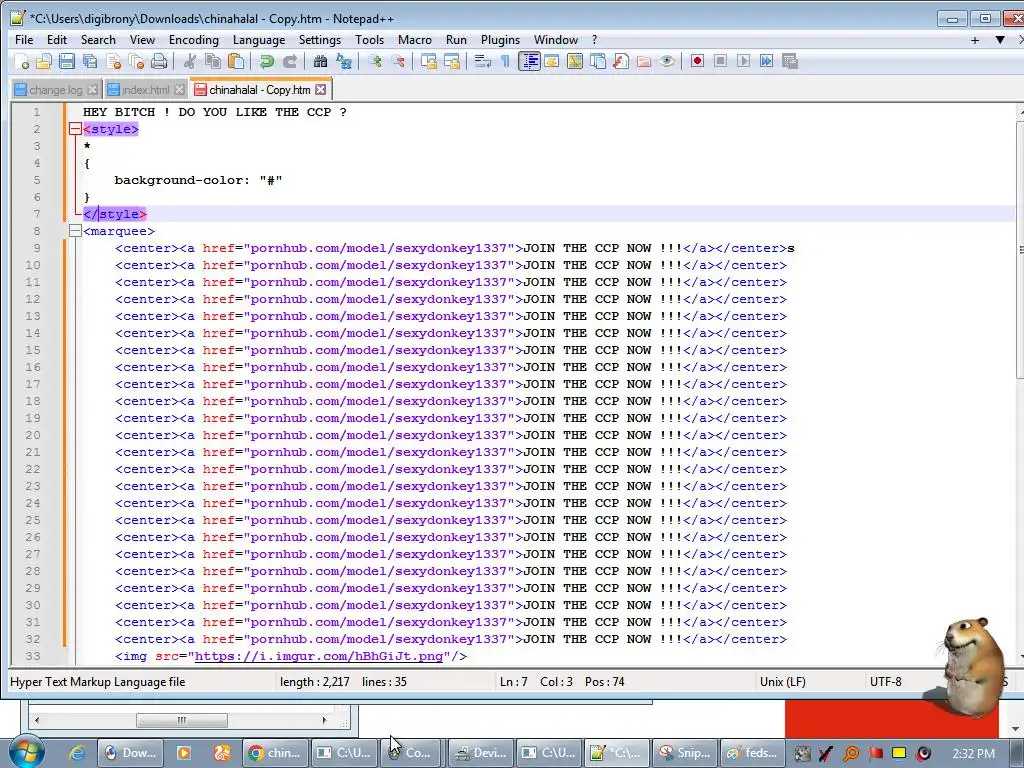Click the New file toolbar icon
The width and height of the screenshot is (1024, 768).
(22, 61)
